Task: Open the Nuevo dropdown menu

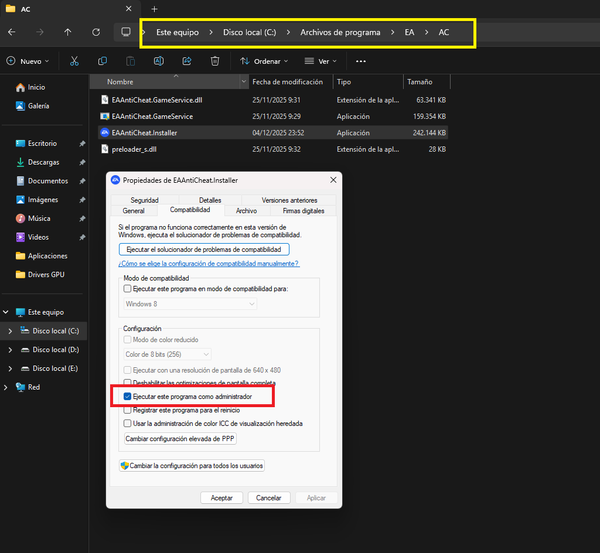Action: [30, 61]
